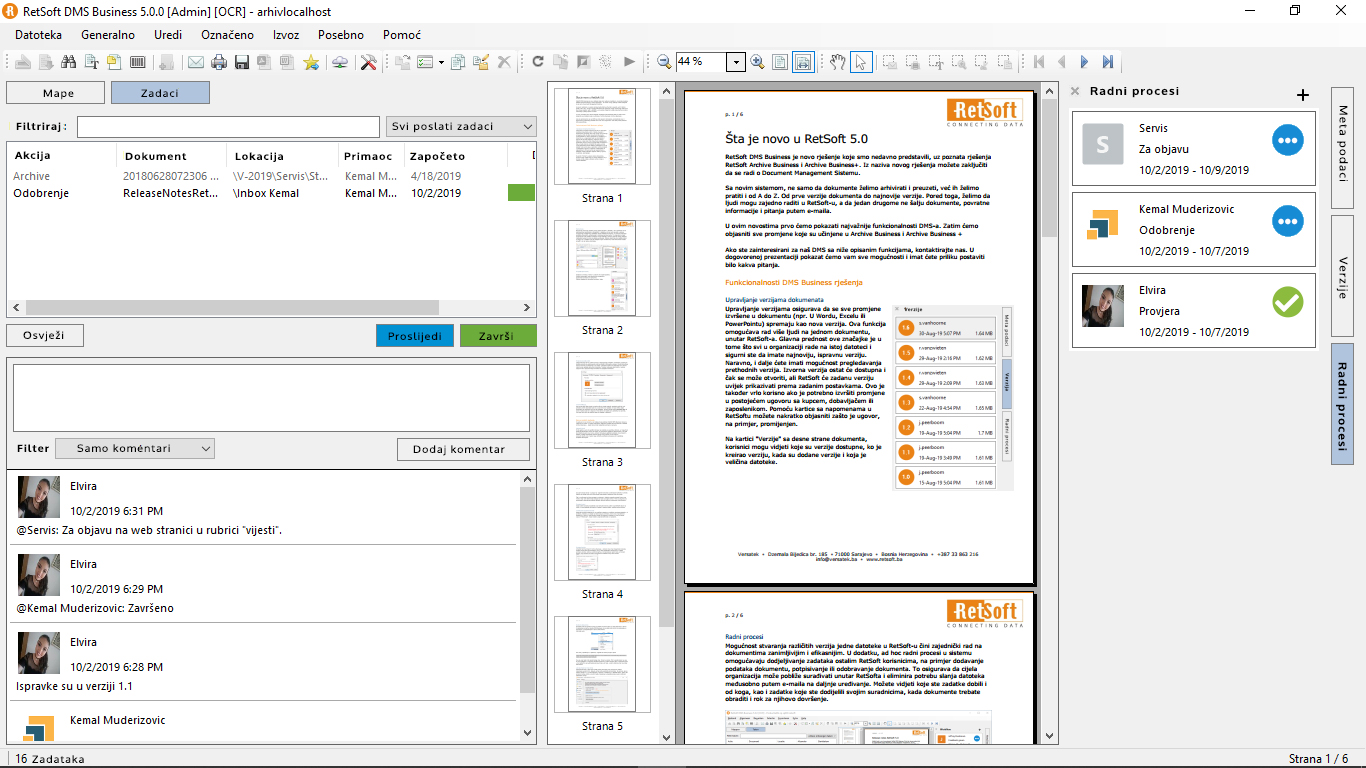Go to the next page arrow
This screenshot has width=1366, height=768.
point(1085,62)
